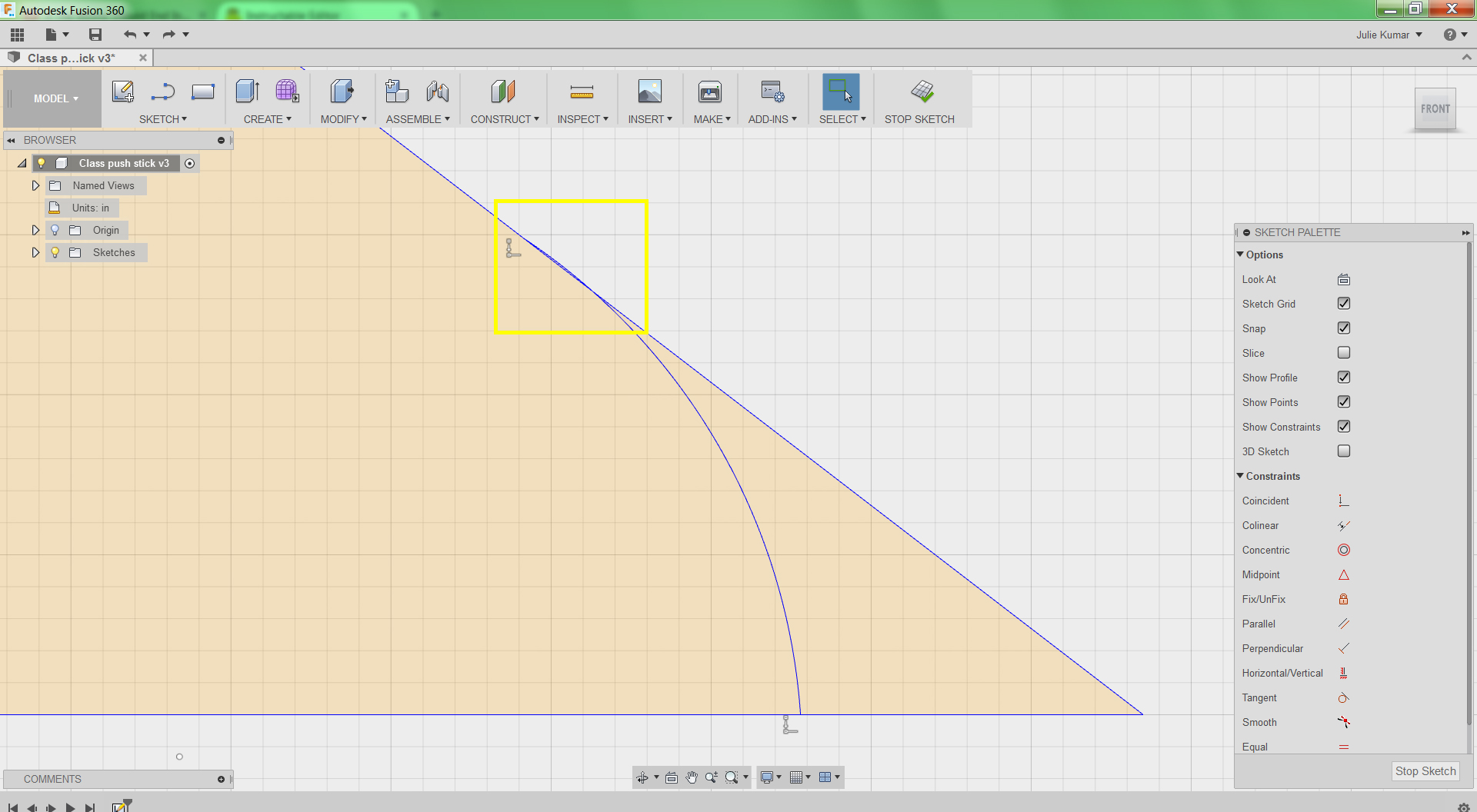Select the Line sketch tool icon

[163, 92]
